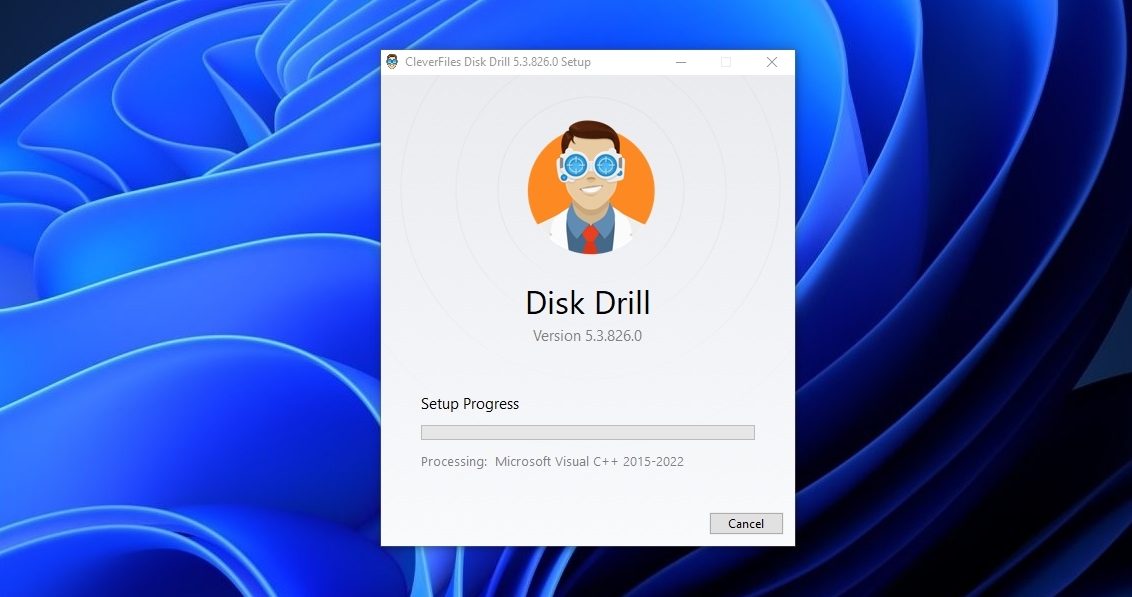Click the 'Disk Drill' heading text
Screen dimensions: 1132x597
(588, 303)
